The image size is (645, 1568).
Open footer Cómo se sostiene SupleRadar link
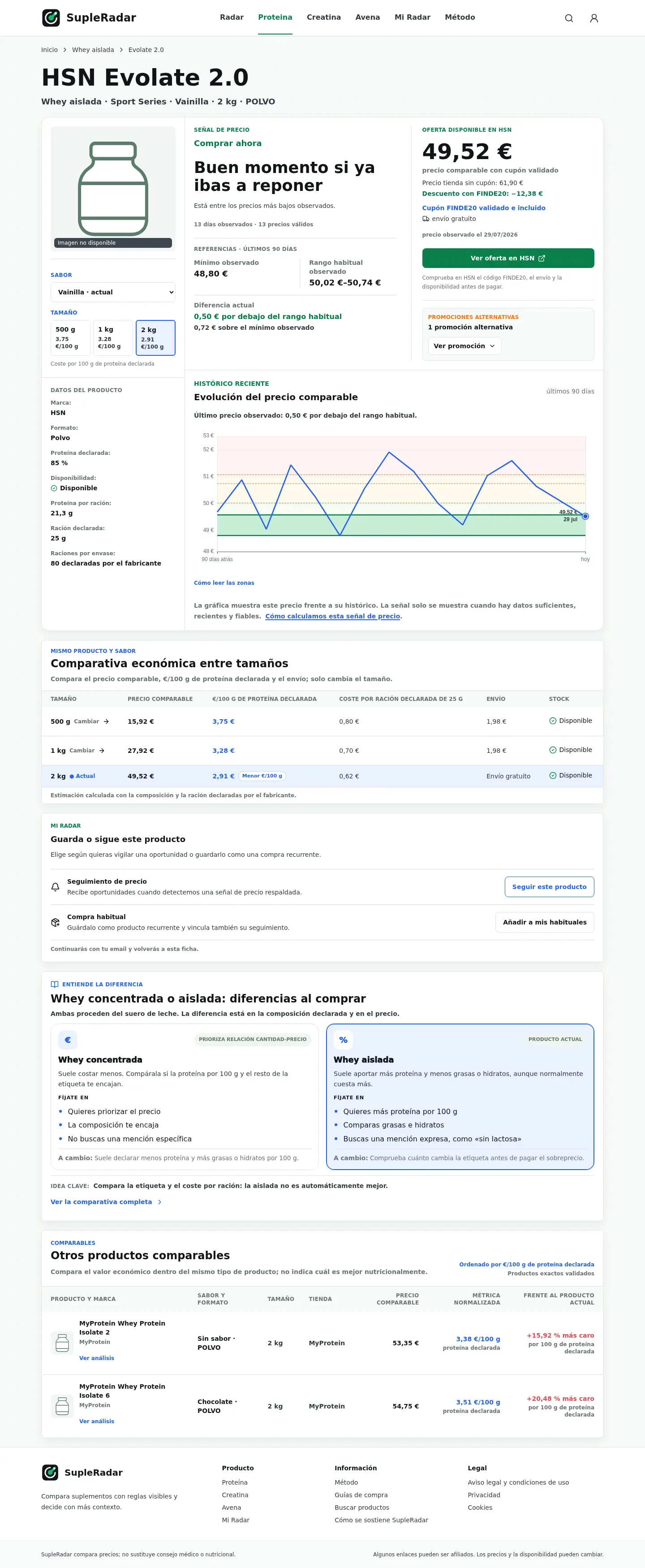(382, 1520)
